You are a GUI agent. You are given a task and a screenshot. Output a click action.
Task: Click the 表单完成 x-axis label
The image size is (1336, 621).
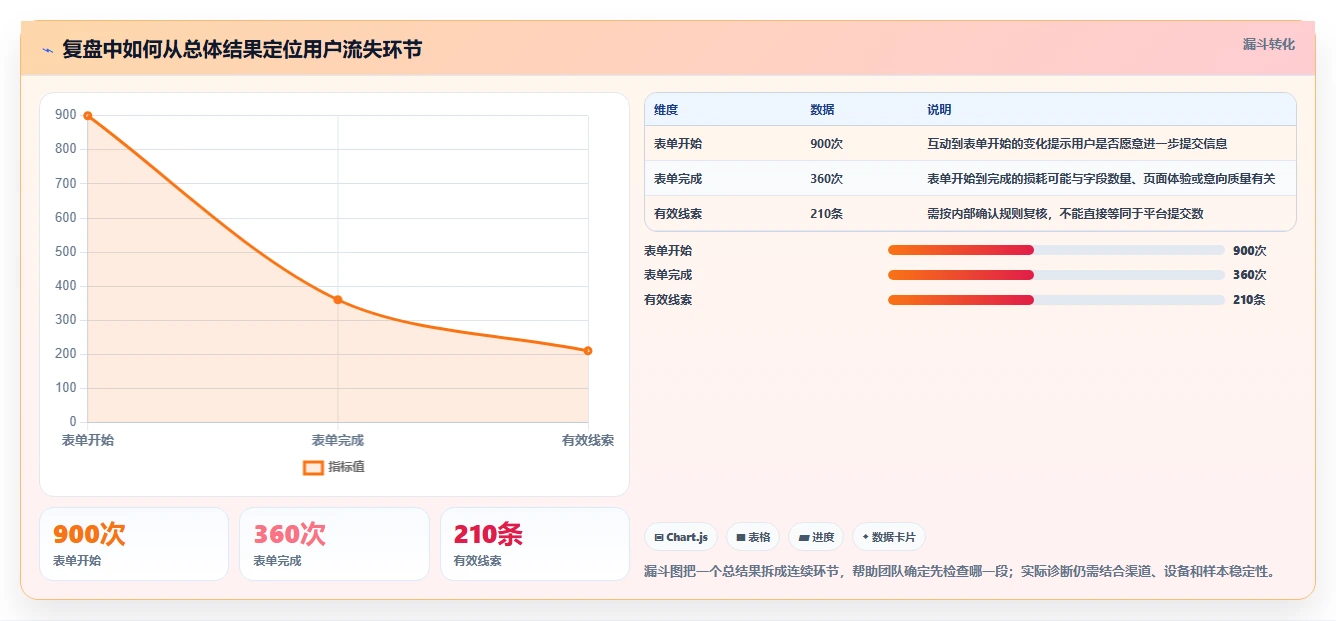338,440
